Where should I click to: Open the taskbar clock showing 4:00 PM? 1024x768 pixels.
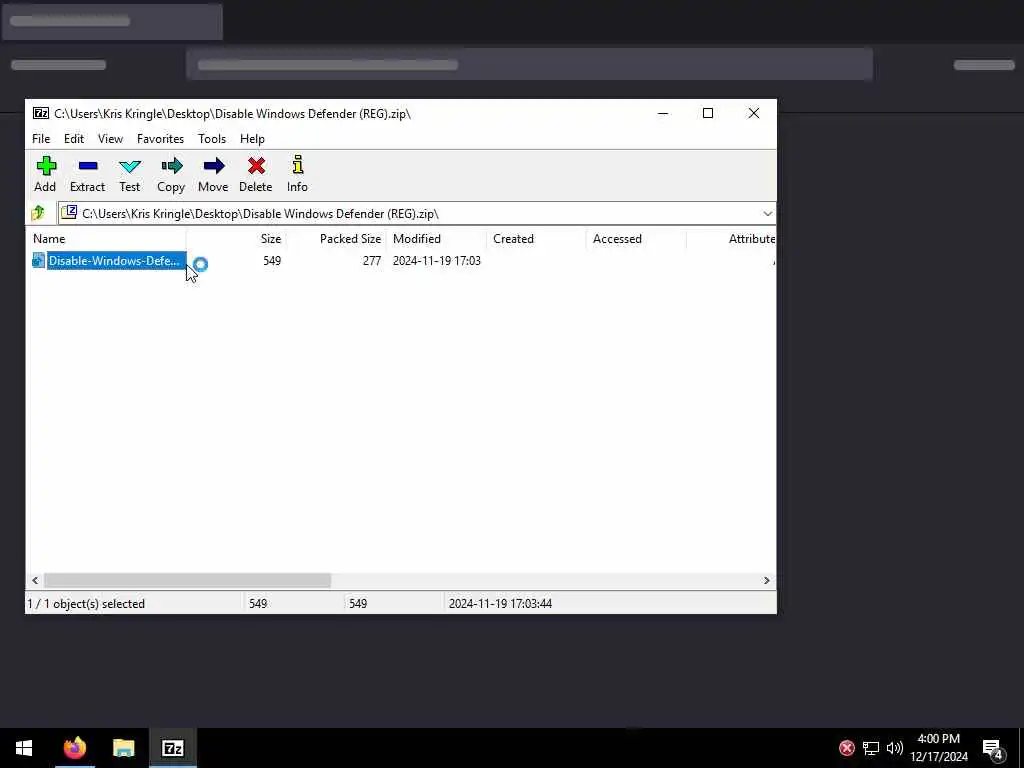click(938, 748)
